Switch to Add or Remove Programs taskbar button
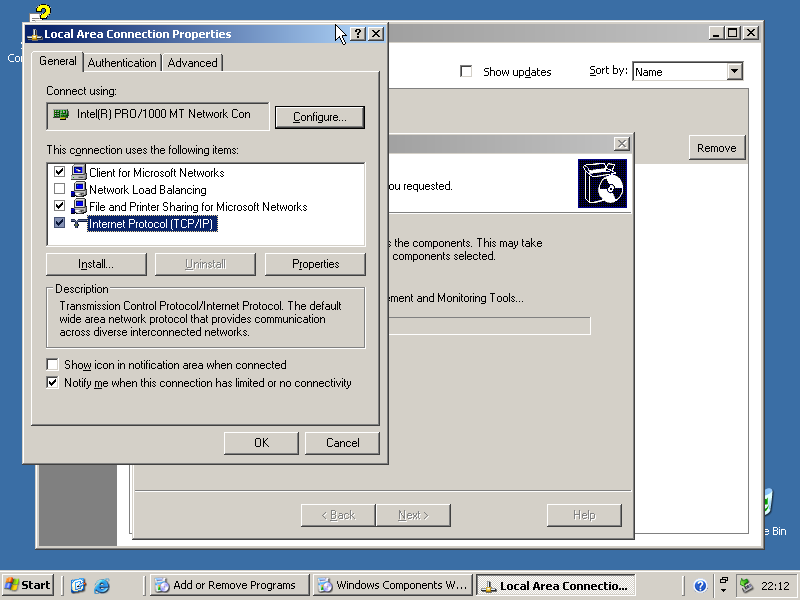This screenshot has height=600, width=800. click(225, 586)
